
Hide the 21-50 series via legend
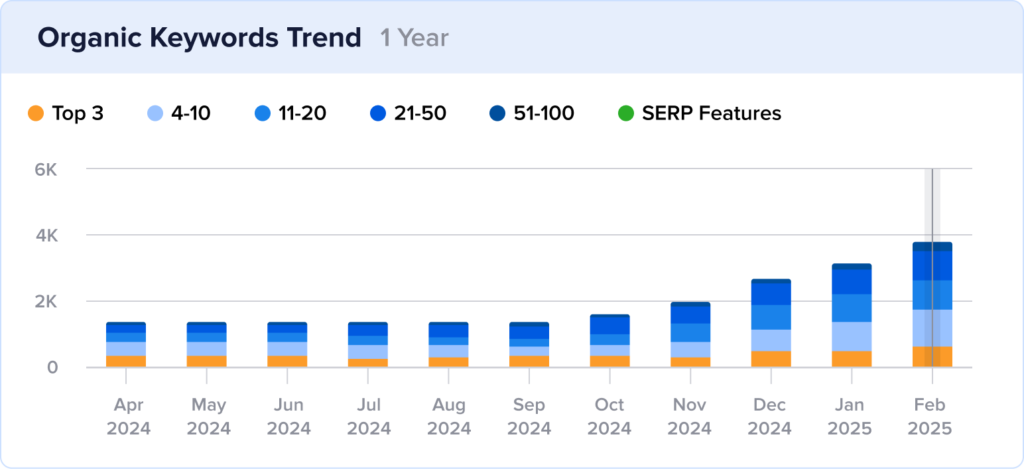point(410,114)
